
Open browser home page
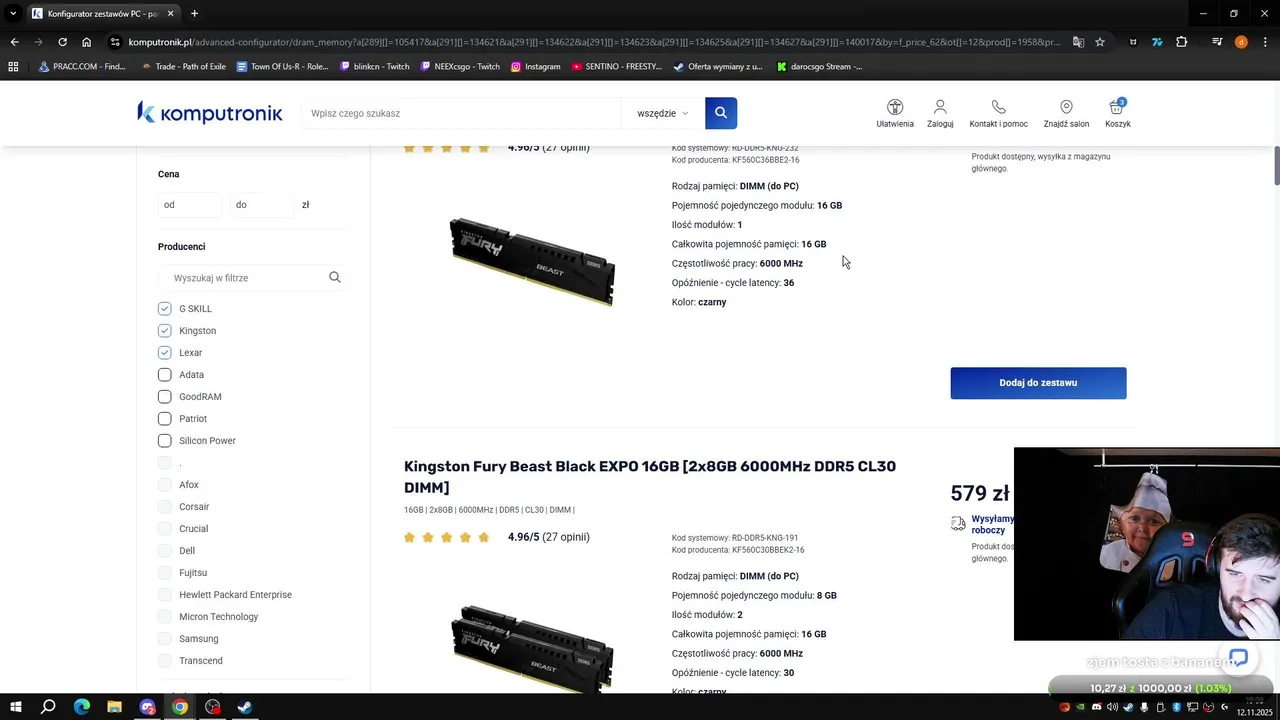coord(87,42)
